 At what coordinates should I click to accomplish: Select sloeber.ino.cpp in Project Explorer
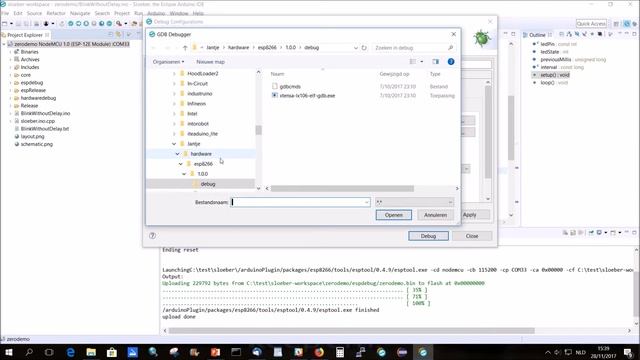38,121
